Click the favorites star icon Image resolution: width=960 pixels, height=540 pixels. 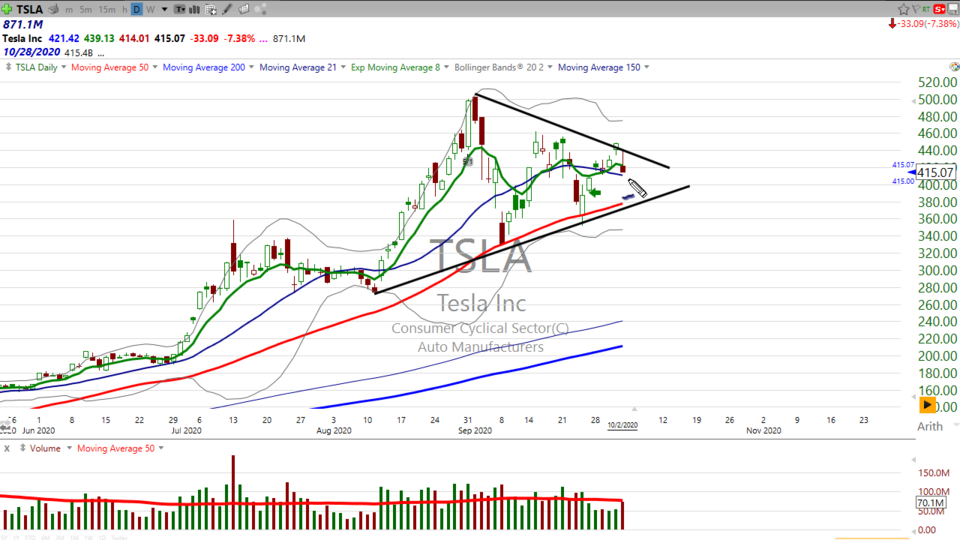pos(904,9)
